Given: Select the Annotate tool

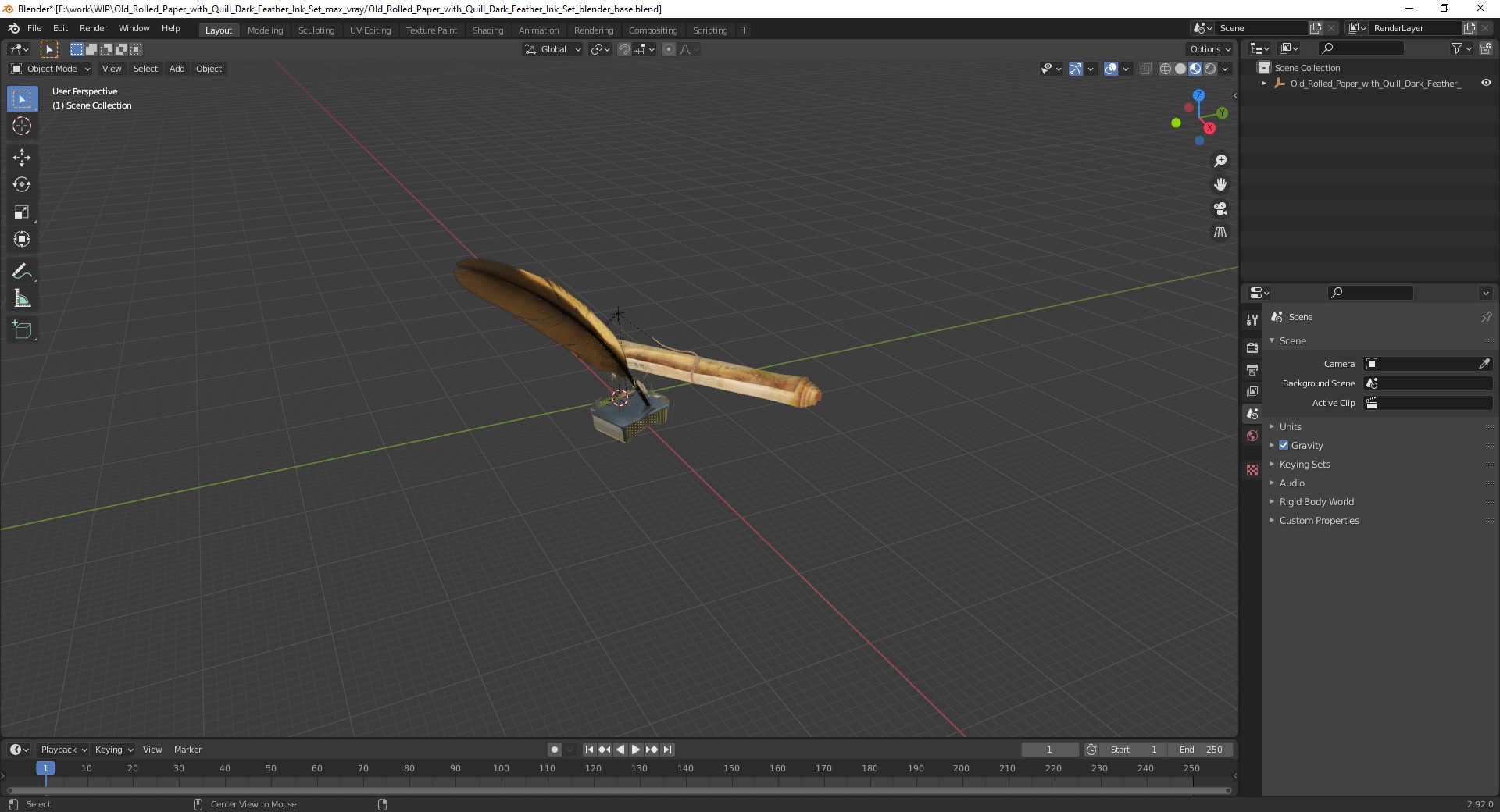Looking at the screenshot, I should [22, 272].
